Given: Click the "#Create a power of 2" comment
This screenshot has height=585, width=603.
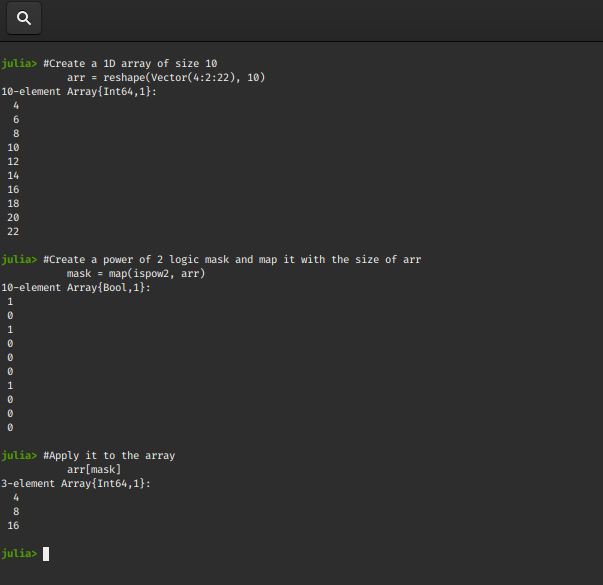Looking at the screenshot, I should [x=232, y=259].
